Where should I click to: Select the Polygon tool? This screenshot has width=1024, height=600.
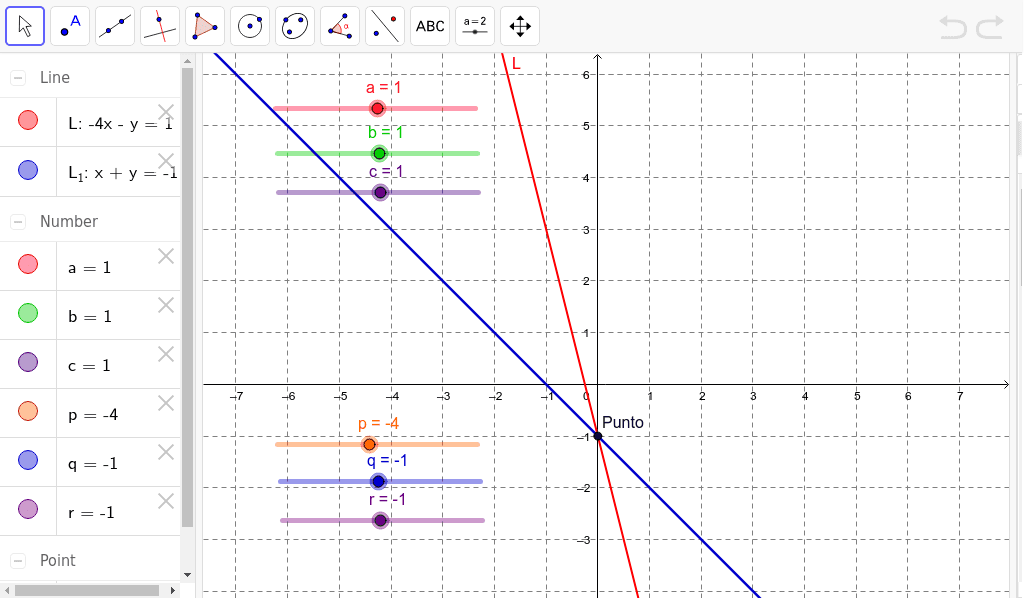(205, 26)
